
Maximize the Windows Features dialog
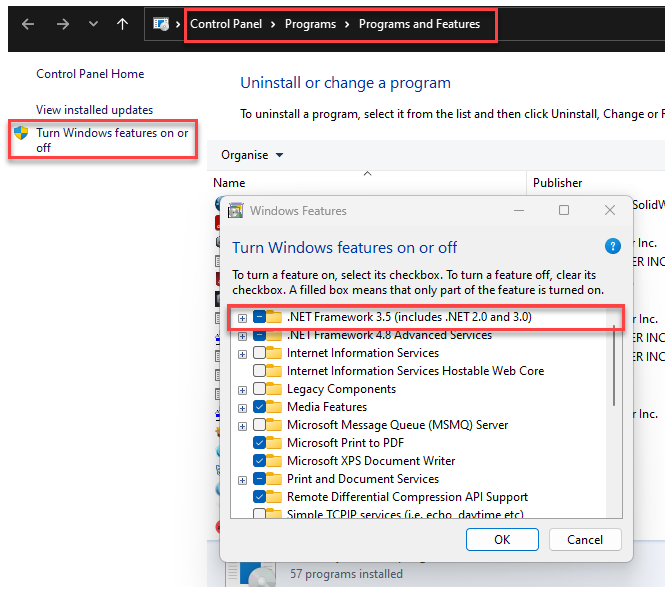click(x=564, y=210)
